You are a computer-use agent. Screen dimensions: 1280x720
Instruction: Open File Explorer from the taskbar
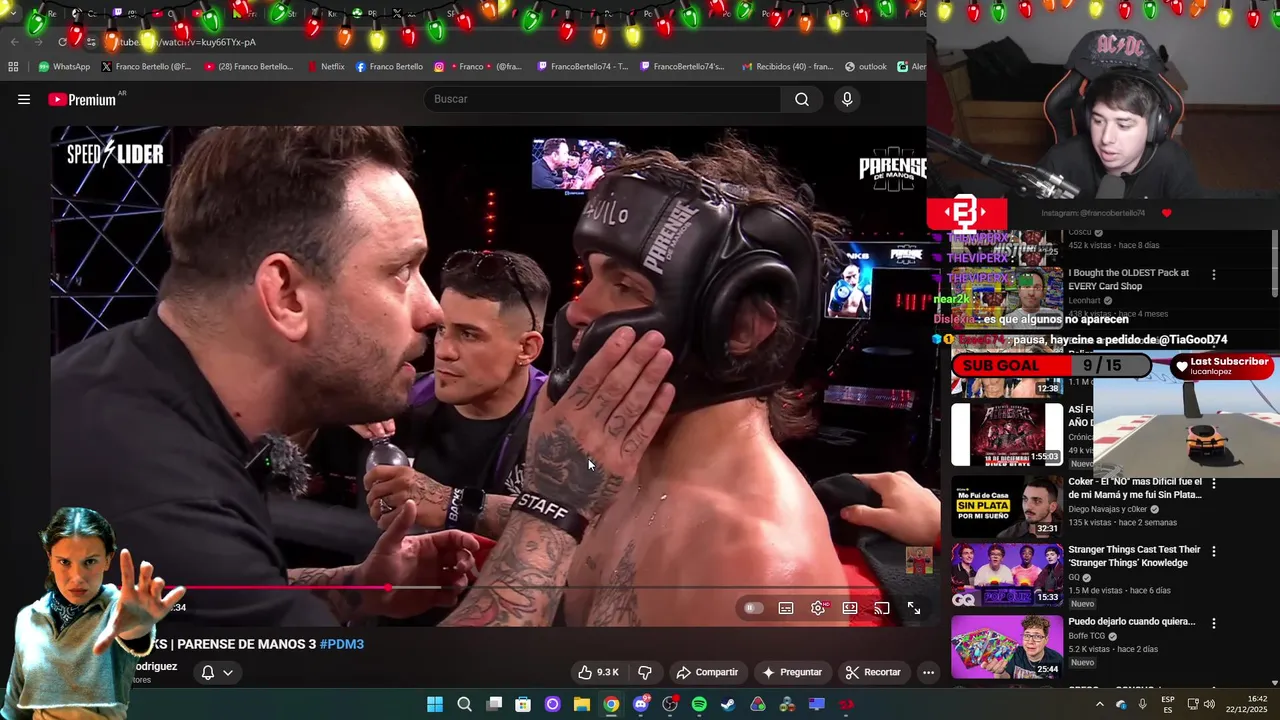coord(582,704)
